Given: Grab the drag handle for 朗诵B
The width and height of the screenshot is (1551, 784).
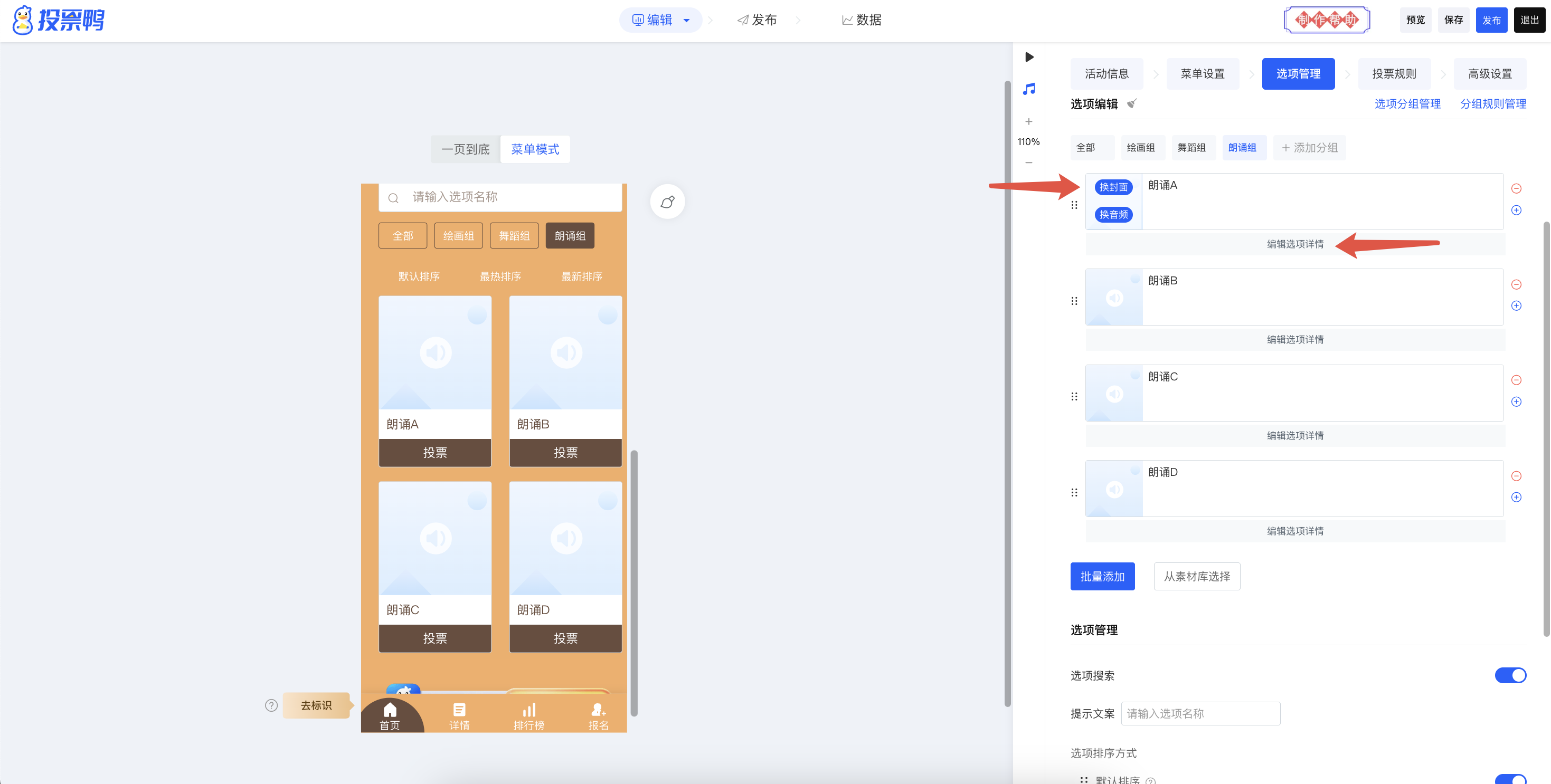Looking at the screenshot, I should coord(1074,301).
